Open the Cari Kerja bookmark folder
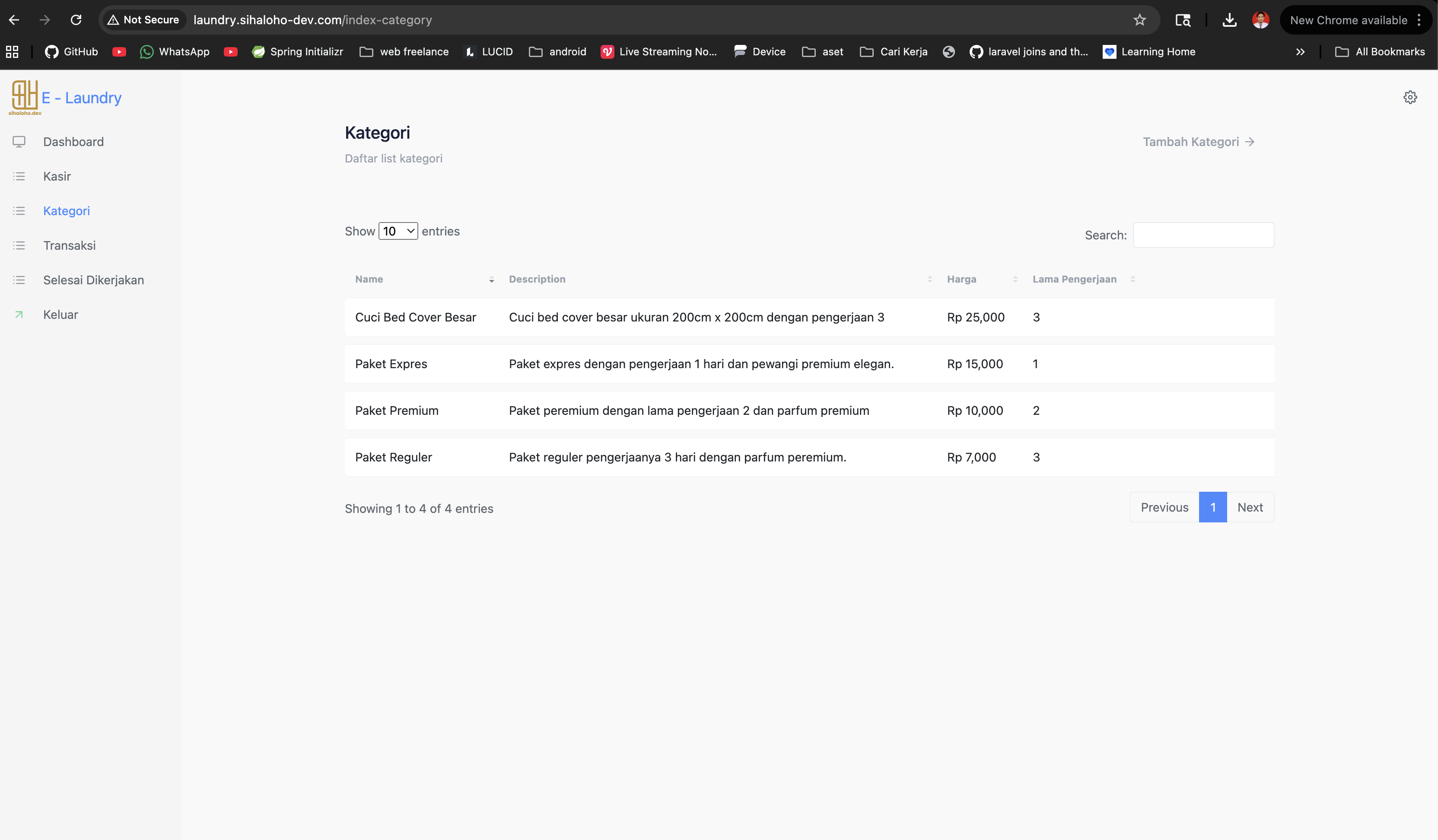The width and height of the screenshot is (1438, 840). point(894,52)
